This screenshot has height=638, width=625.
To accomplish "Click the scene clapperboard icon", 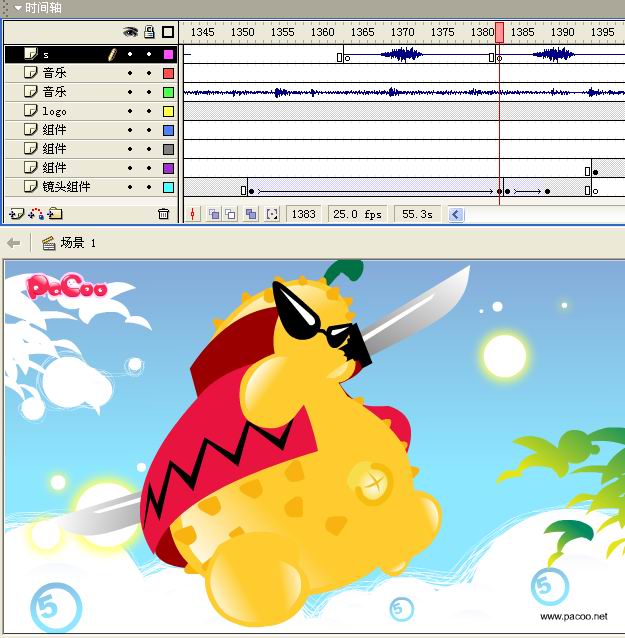I will click(49, 243).
